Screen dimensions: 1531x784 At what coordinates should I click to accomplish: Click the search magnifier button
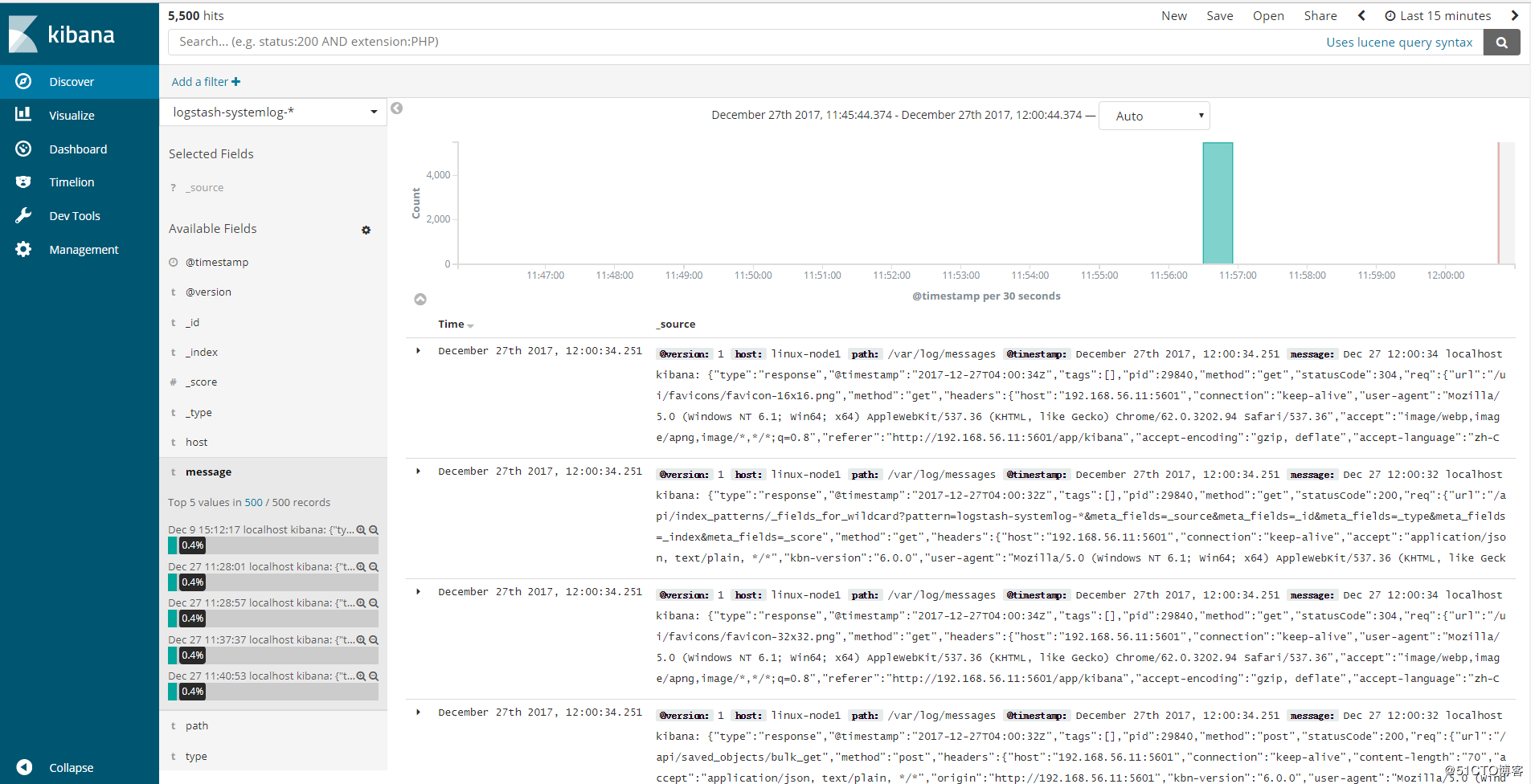(1501, 42)
